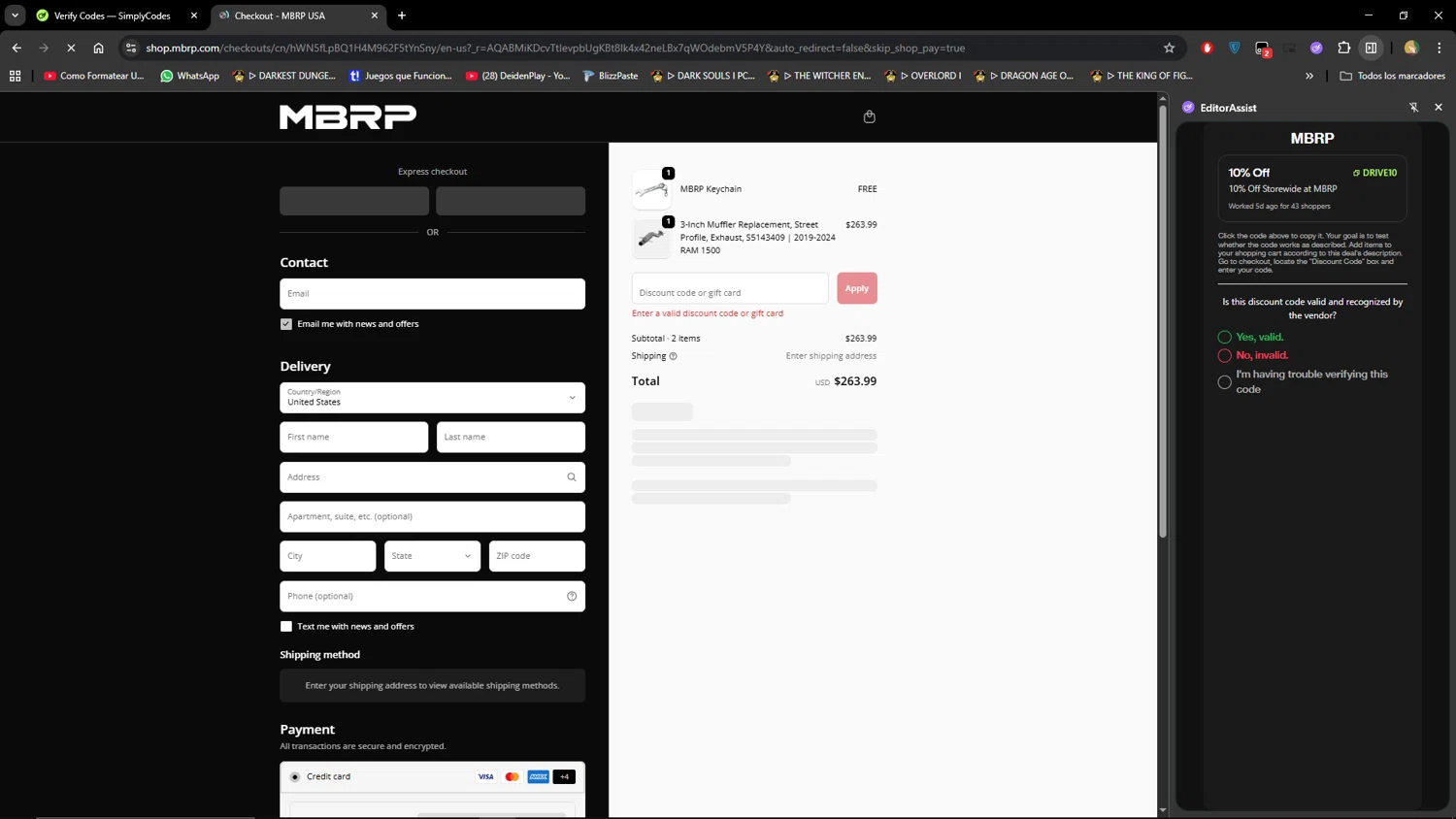Select Yes, valid option
Screen dimensions: 1456x819
pos(1225,338)
